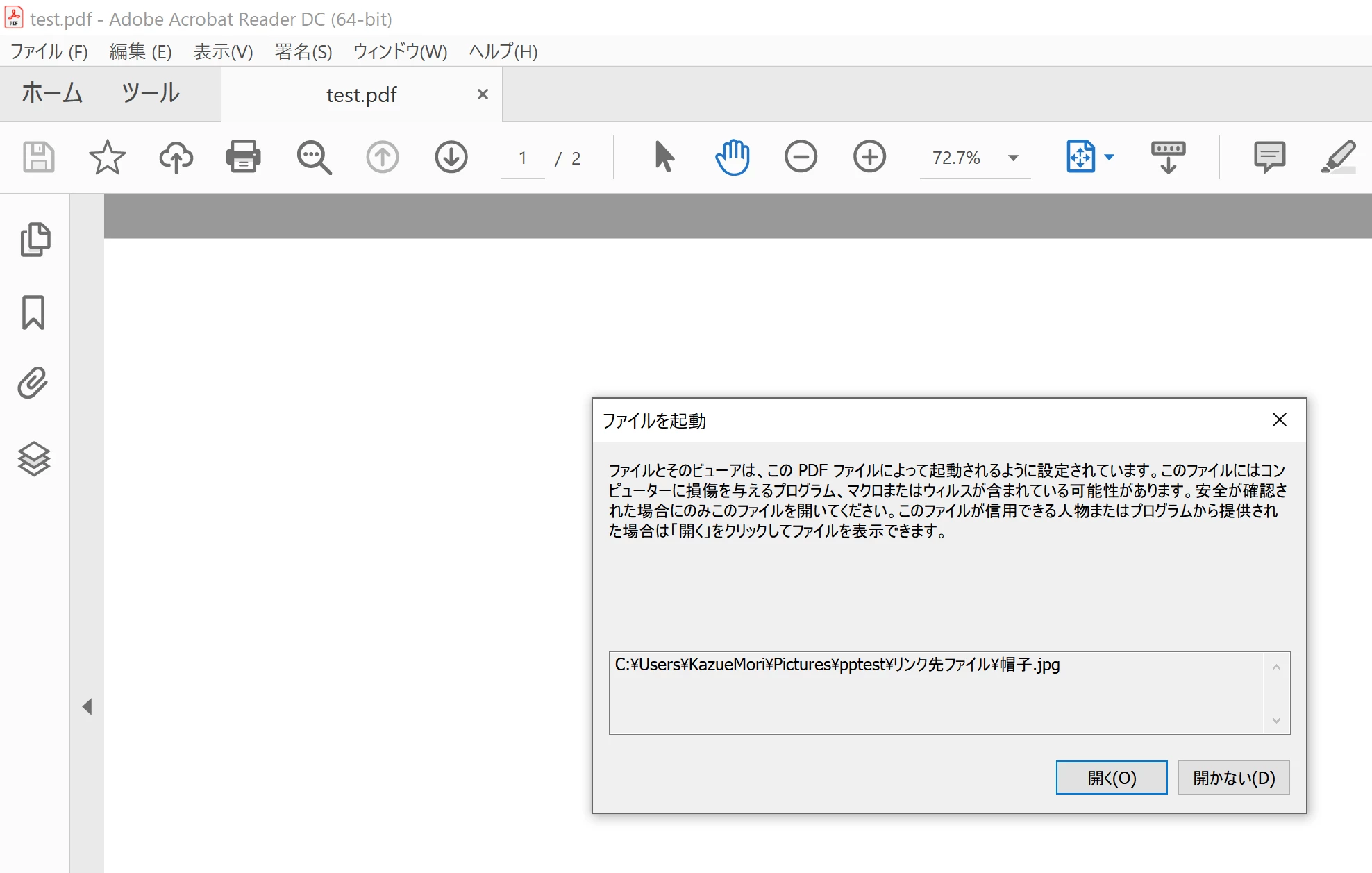Click the page number input field

523,158
